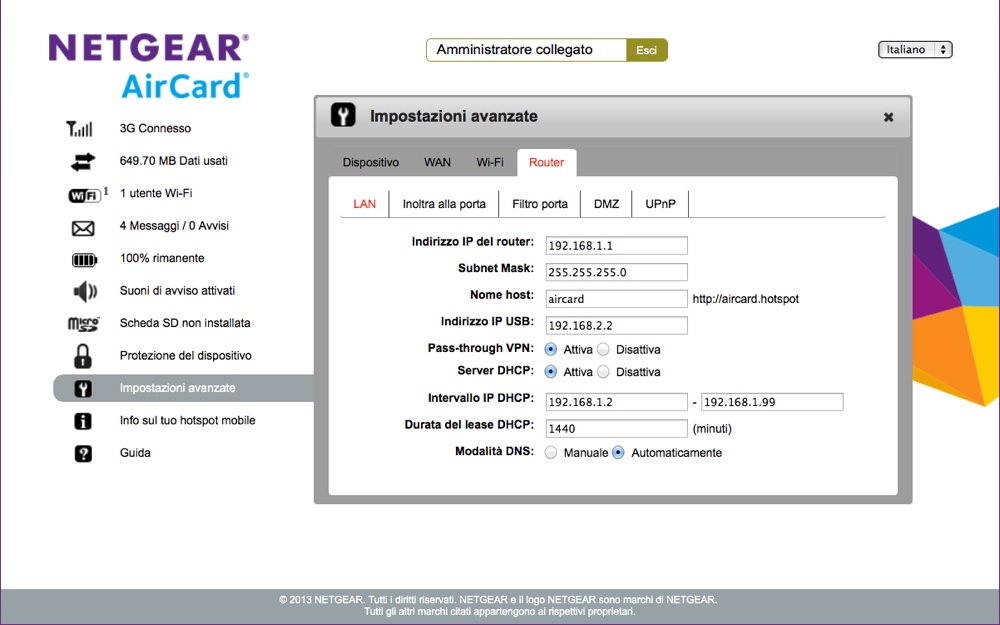Close the Impostazioni avanzate dialog
This screenshot has height=625, width=1000.
click(x=888, y=117)
